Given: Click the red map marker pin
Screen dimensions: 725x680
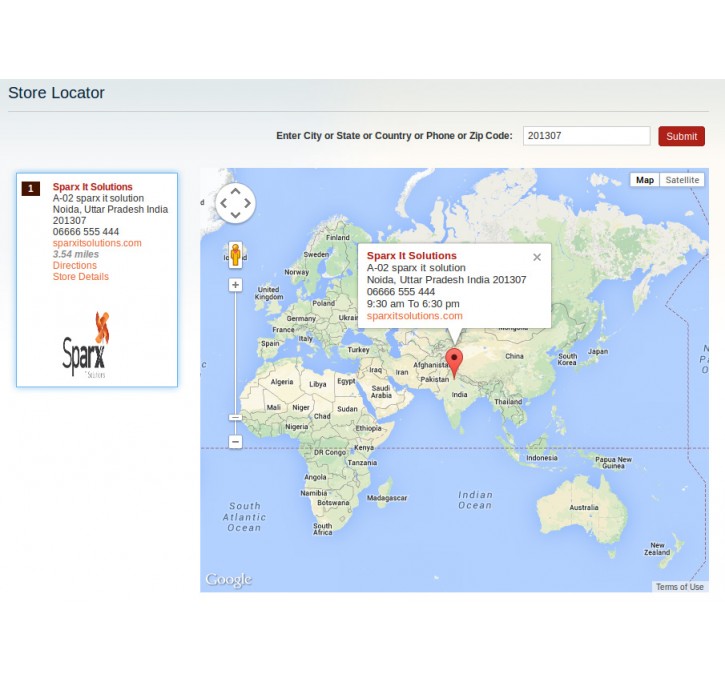Looking at the screenshot, I should [x=454, y=364].
